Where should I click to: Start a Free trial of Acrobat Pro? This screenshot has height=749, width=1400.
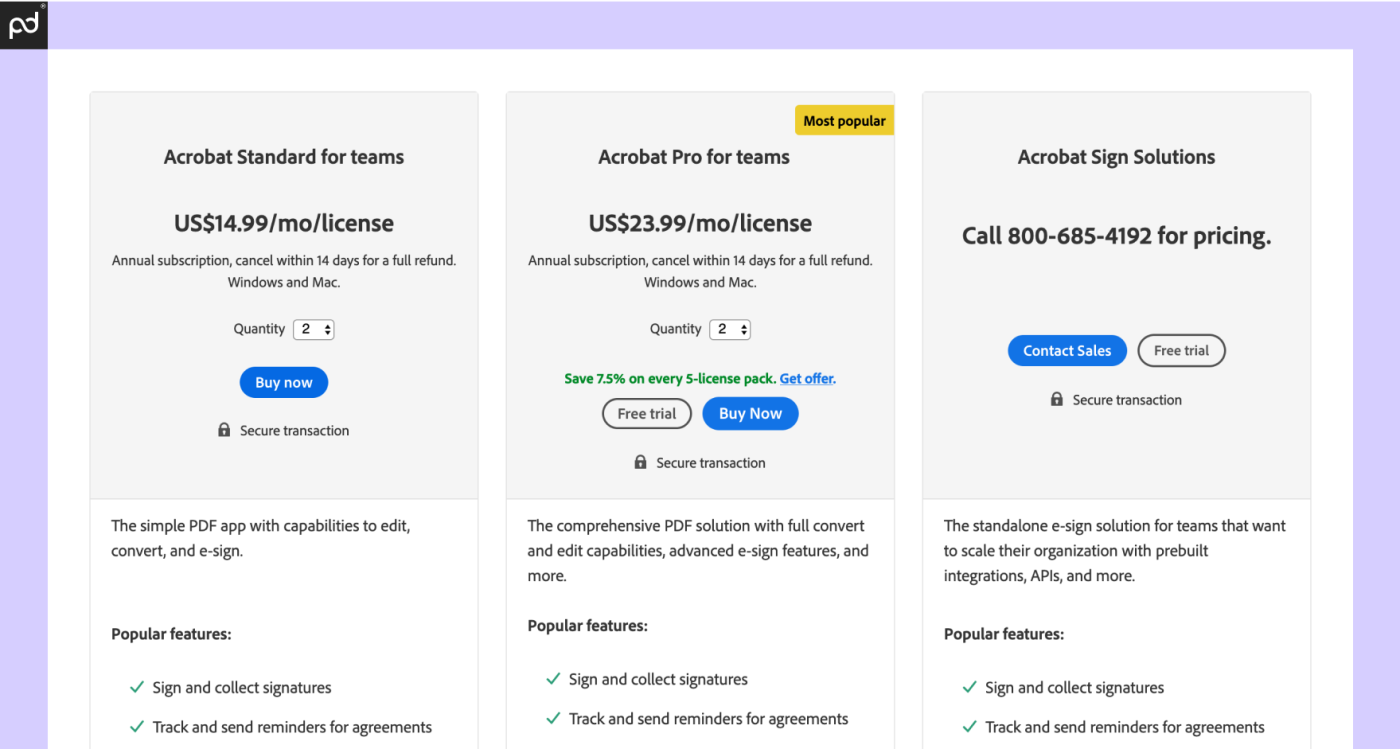coord(646,413)
